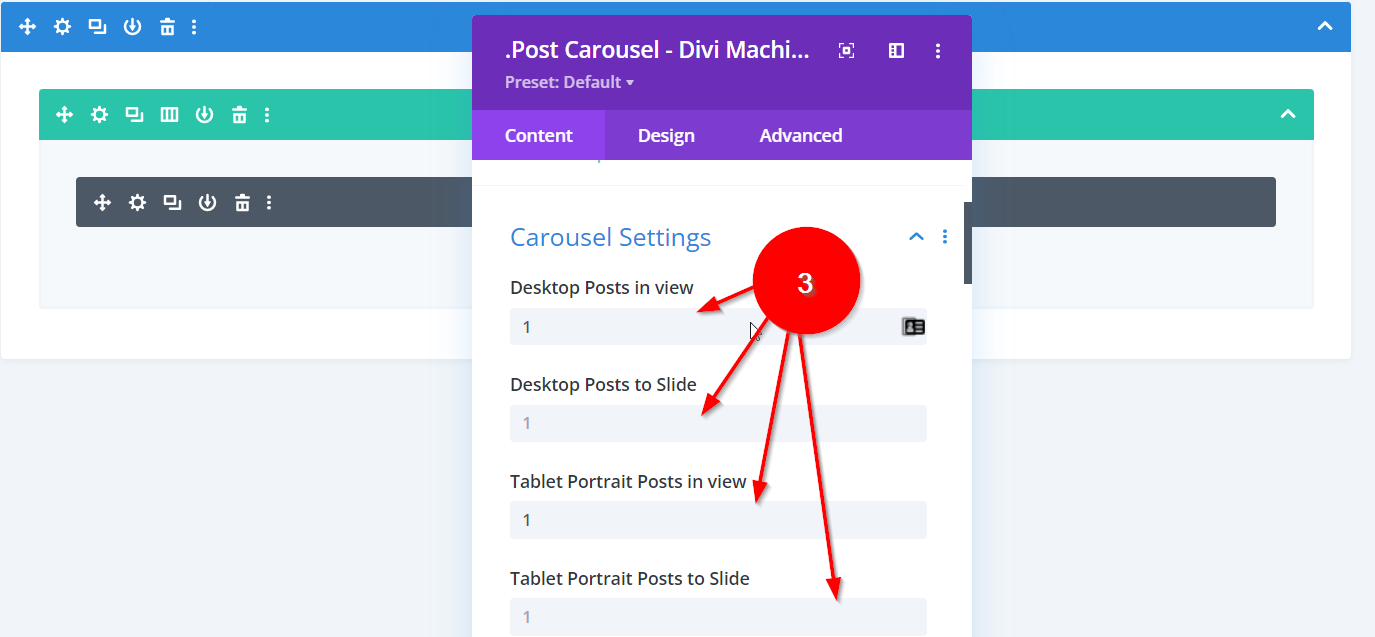
Task: Switch to the Advanced tab
Action: (800, 135)
